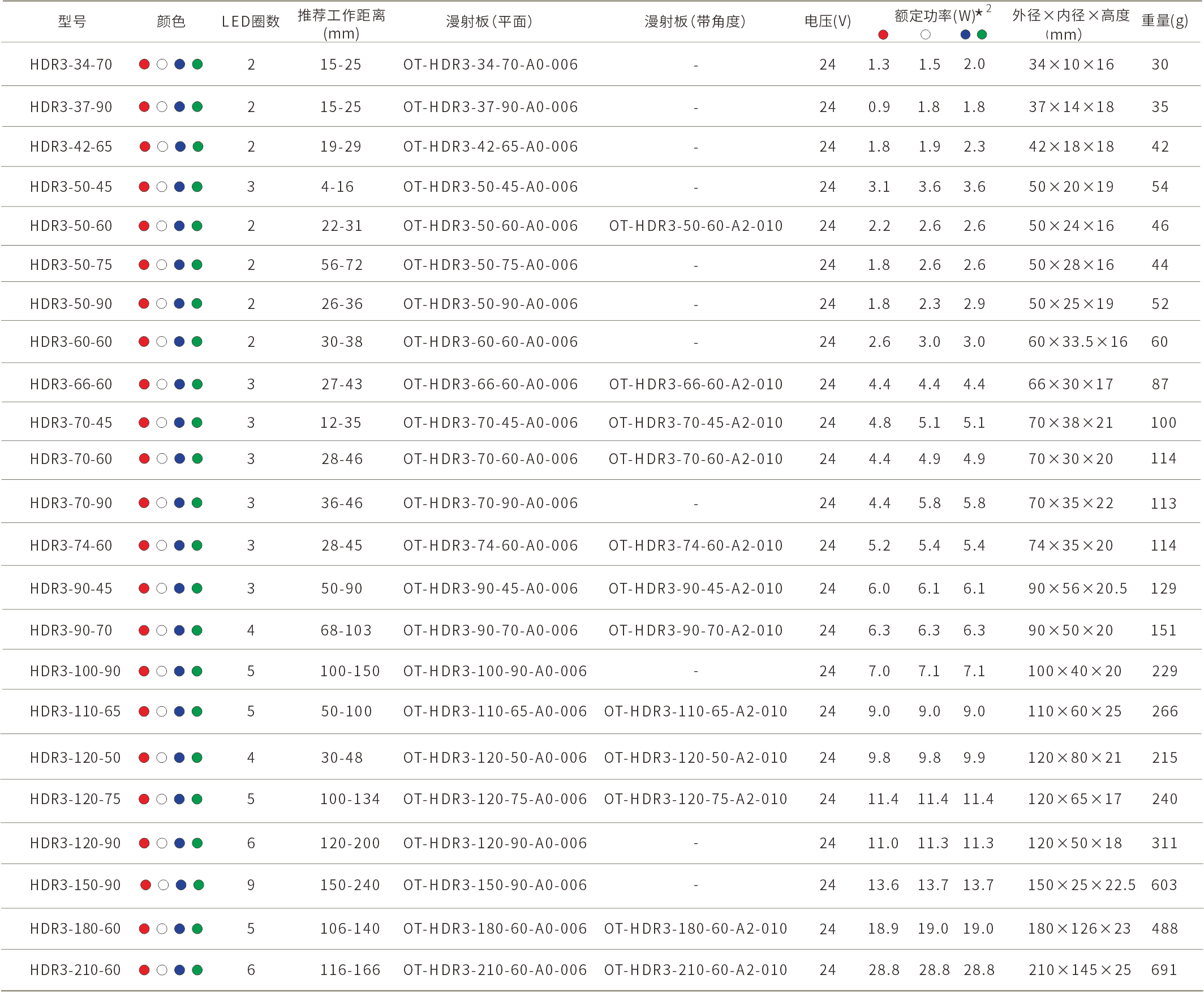Image resolution: width=1204 pixels, height=992 pixels.
Task: Click the red dot in HDR3-90-70 row
Action: click(145, 630)
